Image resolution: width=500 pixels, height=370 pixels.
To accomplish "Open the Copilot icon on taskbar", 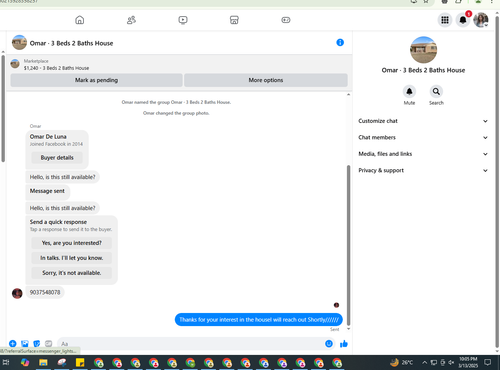I will [25, 363].
